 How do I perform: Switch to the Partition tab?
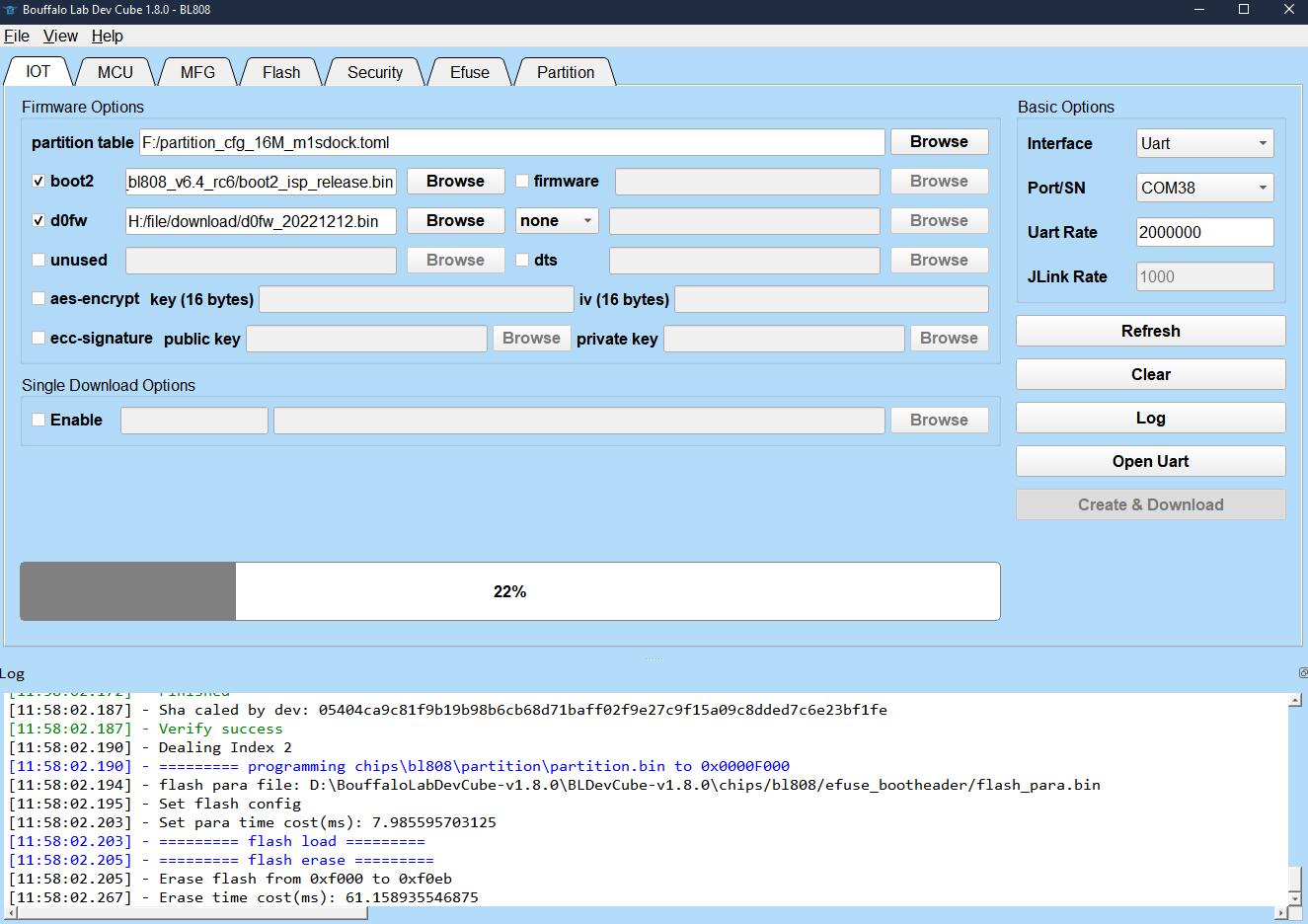566,72
